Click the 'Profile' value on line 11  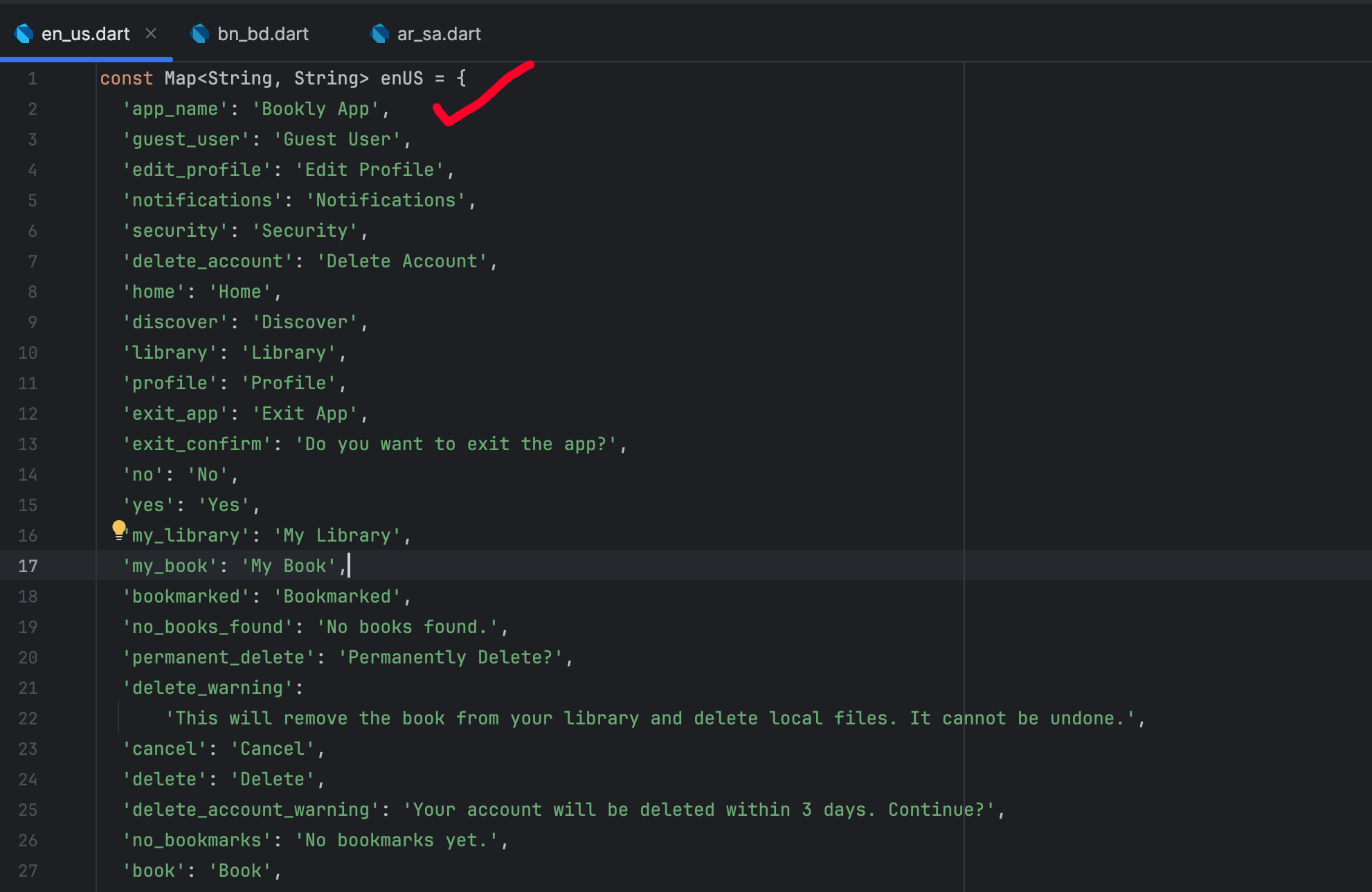289,383
